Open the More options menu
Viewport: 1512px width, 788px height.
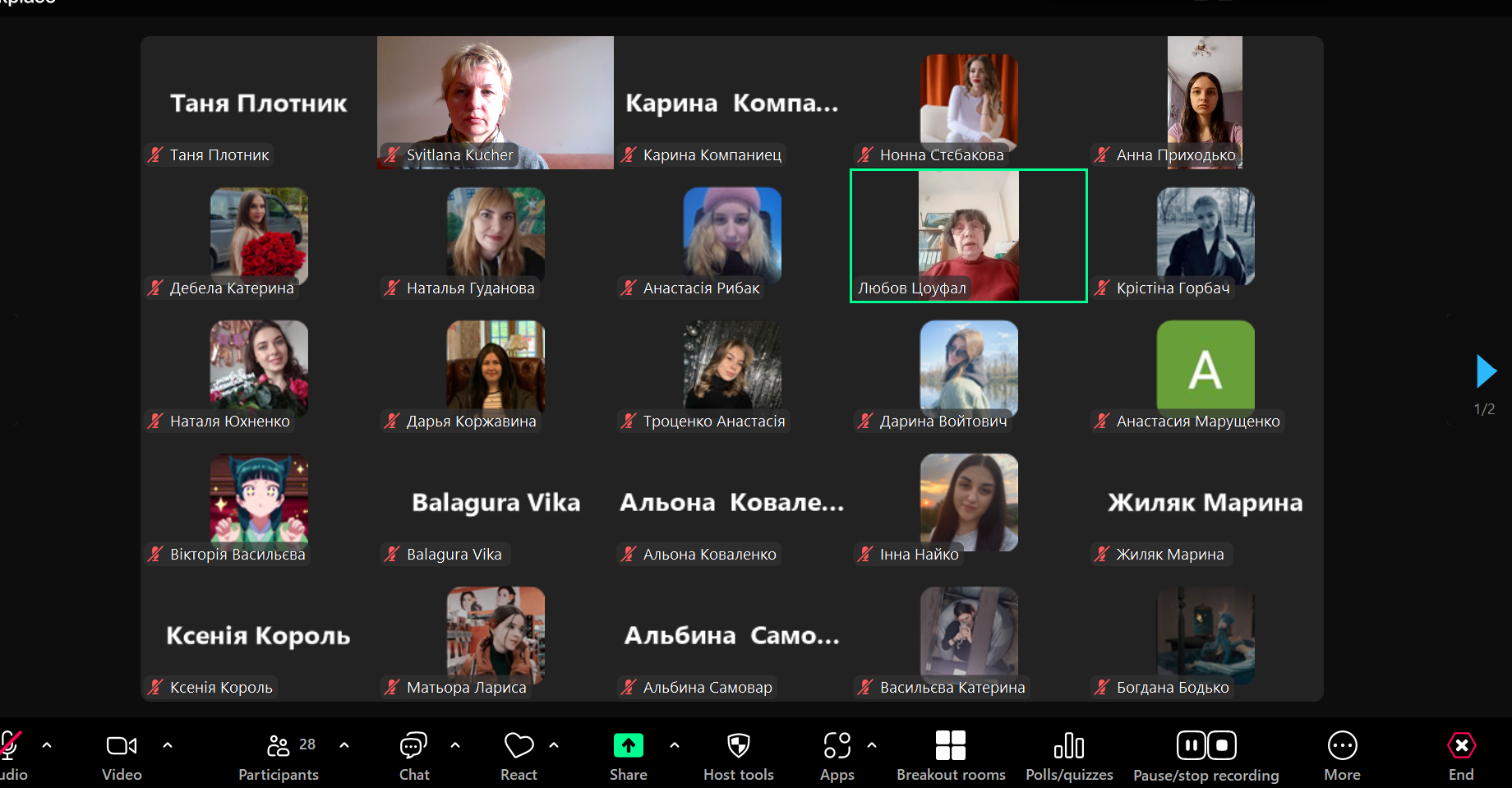point(1342,755)
